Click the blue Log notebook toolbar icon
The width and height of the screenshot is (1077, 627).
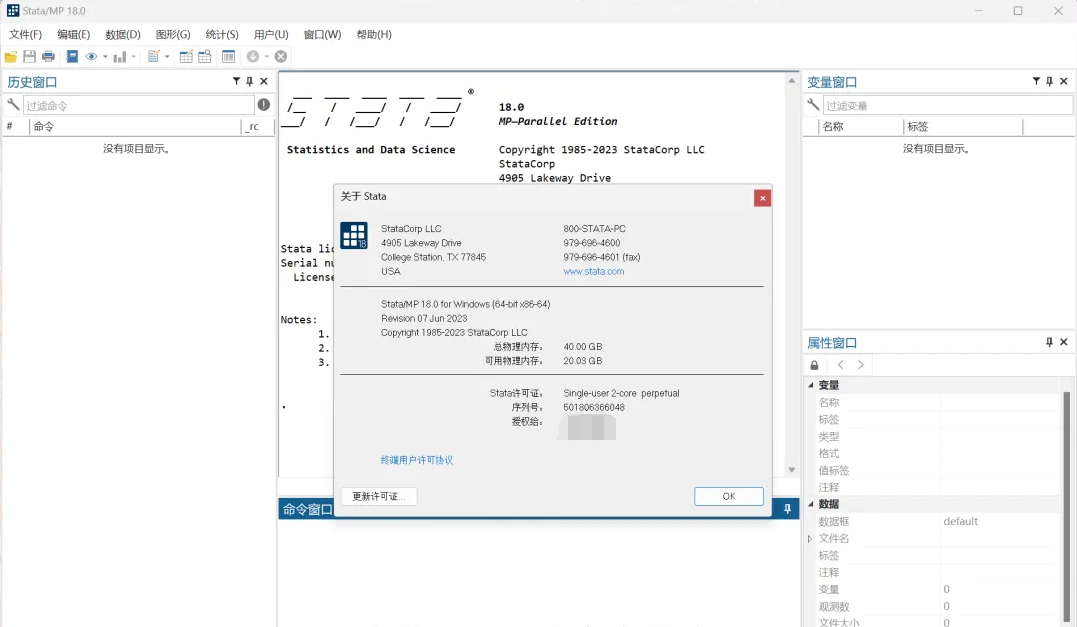point(72,57)
